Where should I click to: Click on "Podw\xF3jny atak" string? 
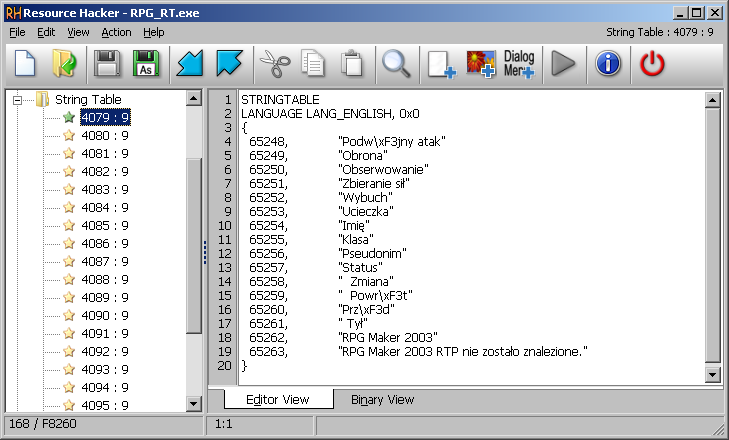pos(392,142)
